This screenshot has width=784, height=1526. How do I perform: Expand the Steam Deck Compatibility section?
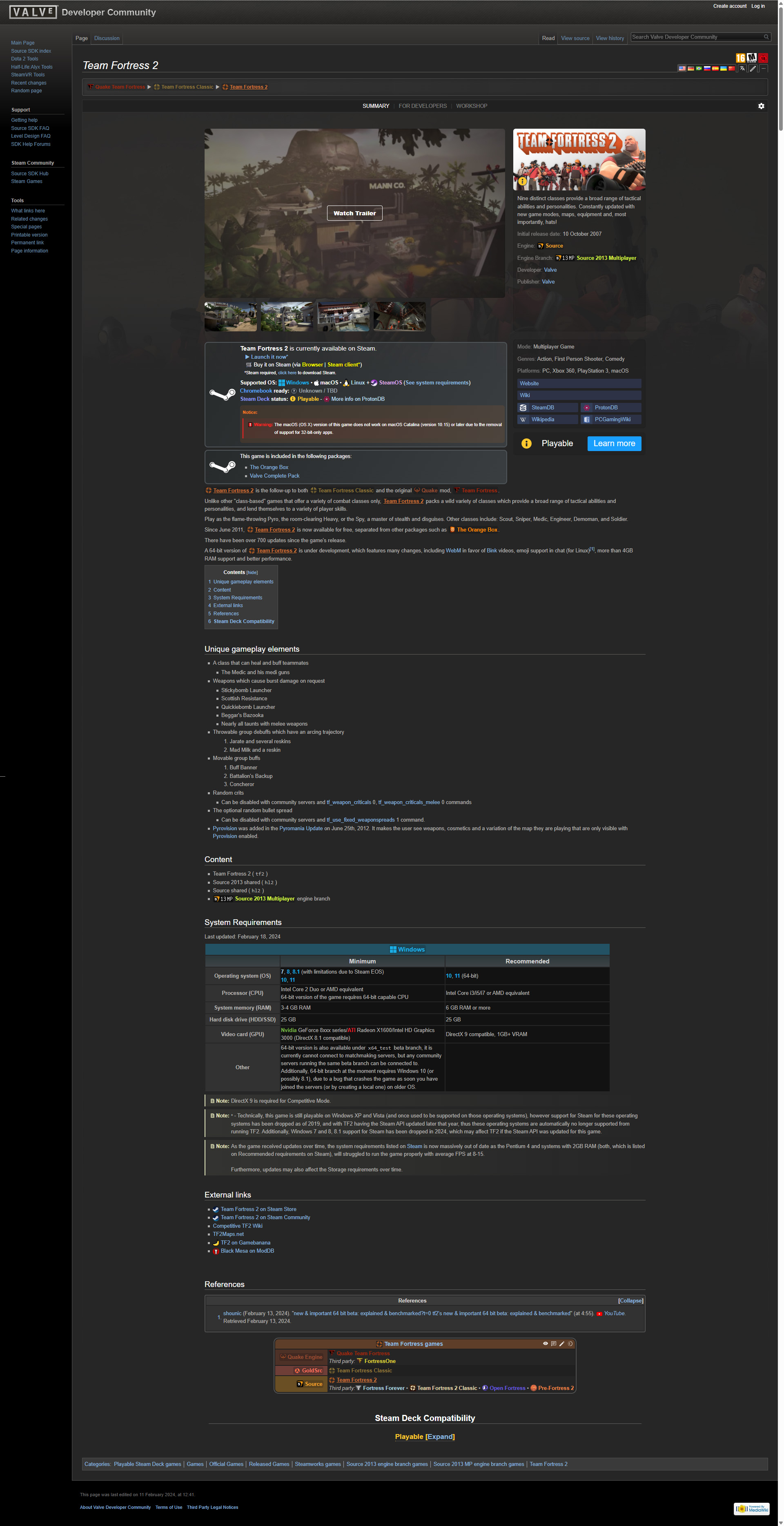pyautogui.click(x=440, y=1437)
